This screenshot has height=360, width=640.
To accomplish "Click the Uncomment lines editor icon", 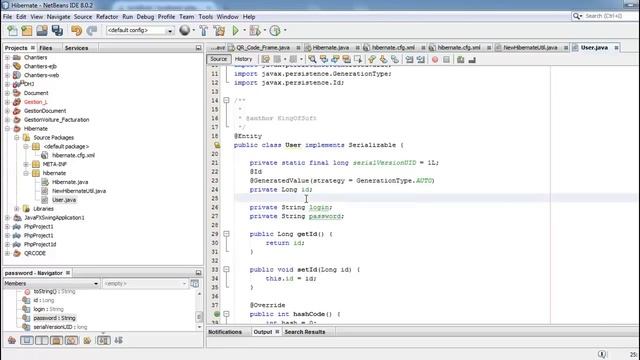I will (472, 60).
